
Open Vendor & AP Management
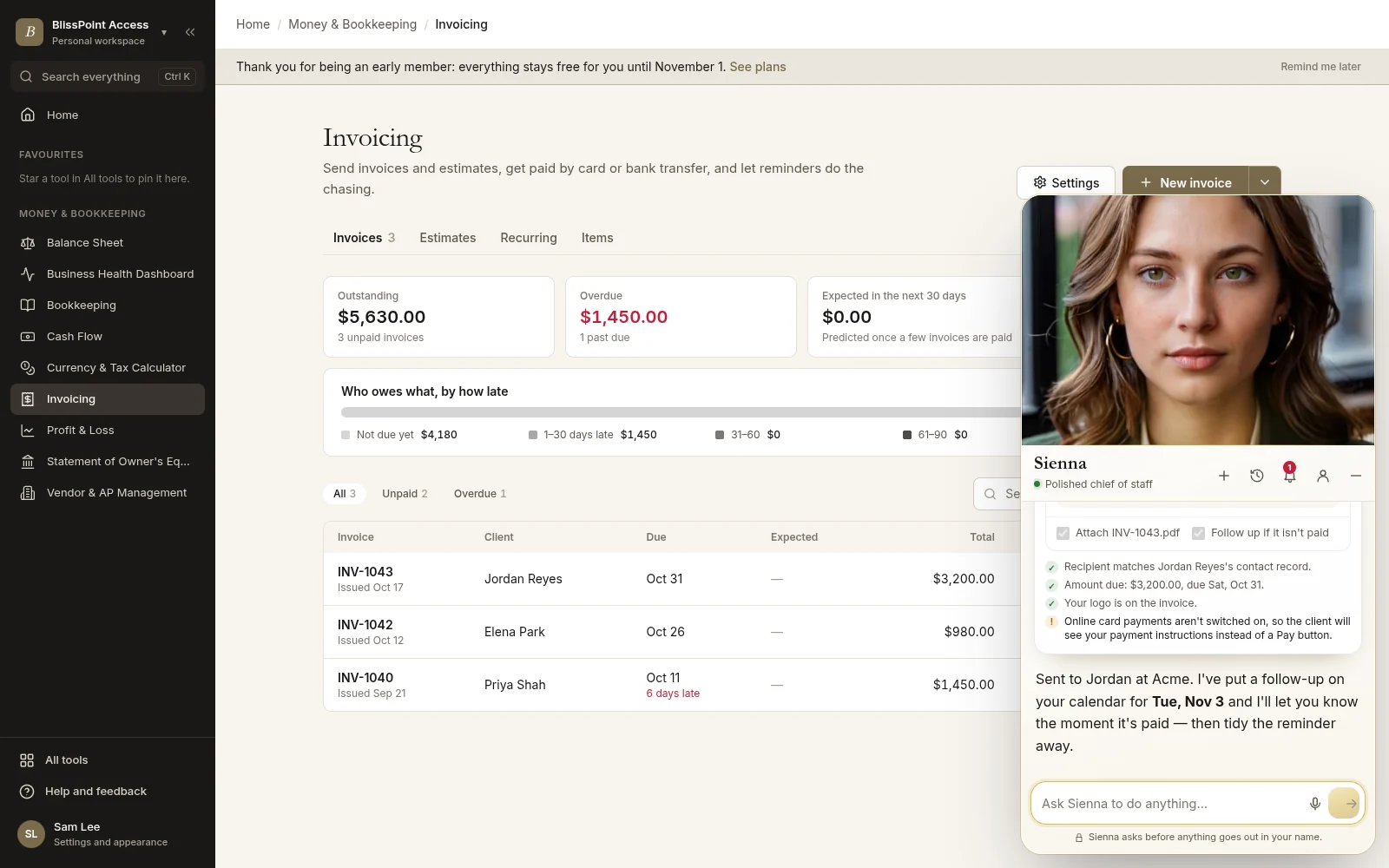point(108,493)
